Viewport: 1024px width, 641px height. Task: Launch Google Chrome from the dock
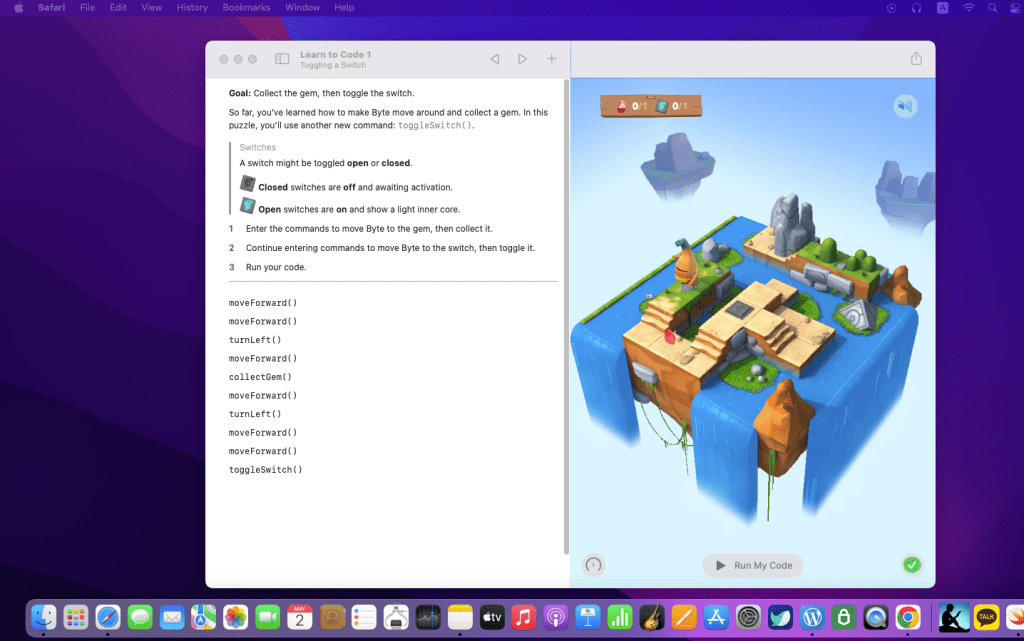pyautogui.click(x=907, y=617)
